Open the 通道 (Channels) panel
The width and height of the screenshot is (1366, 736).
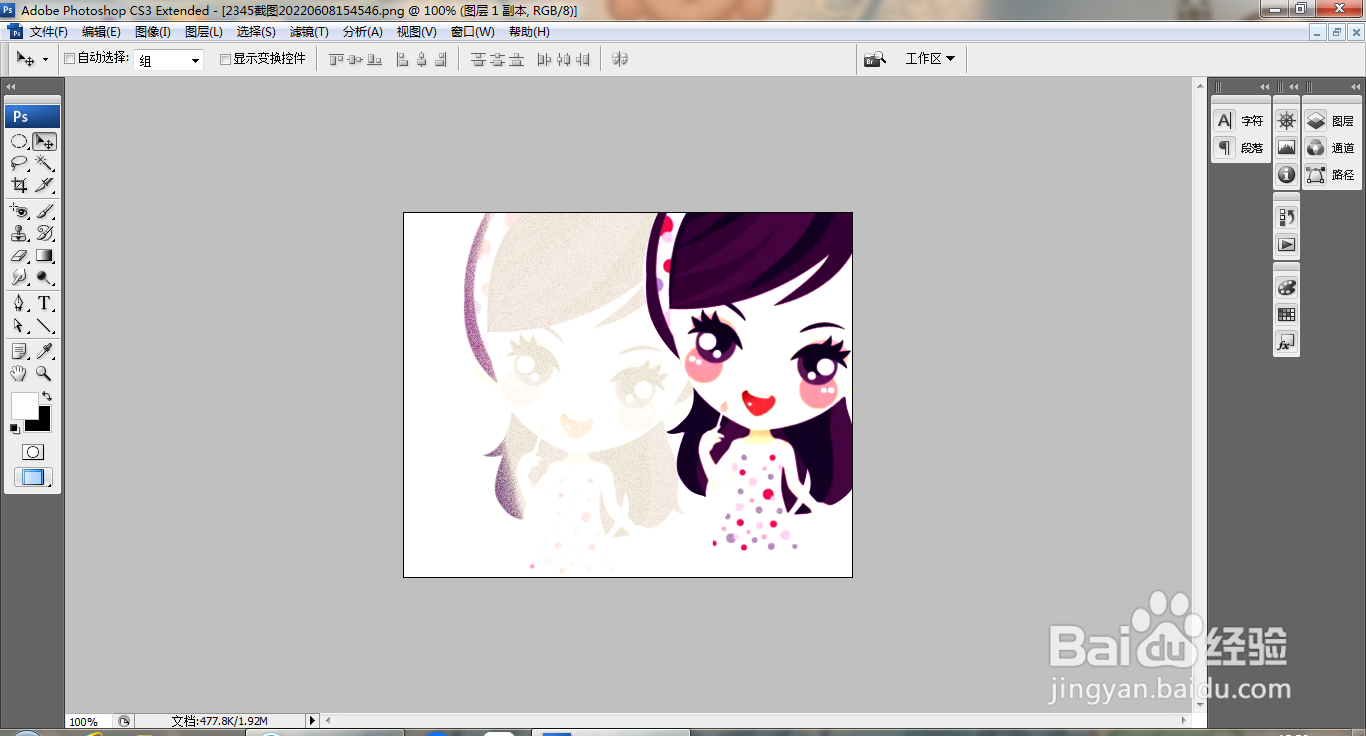tap(1331, 148)
